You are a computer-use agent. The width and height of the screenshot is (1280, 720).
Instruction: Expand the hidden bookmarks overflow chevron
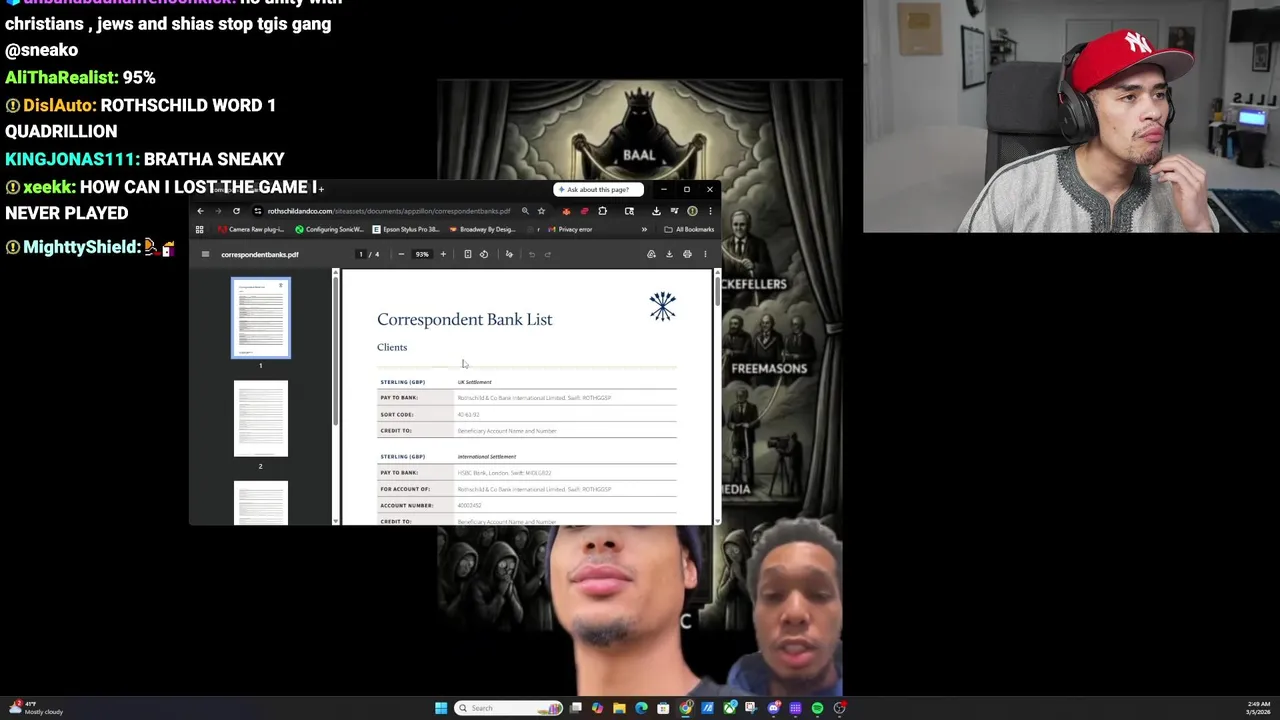644,229
